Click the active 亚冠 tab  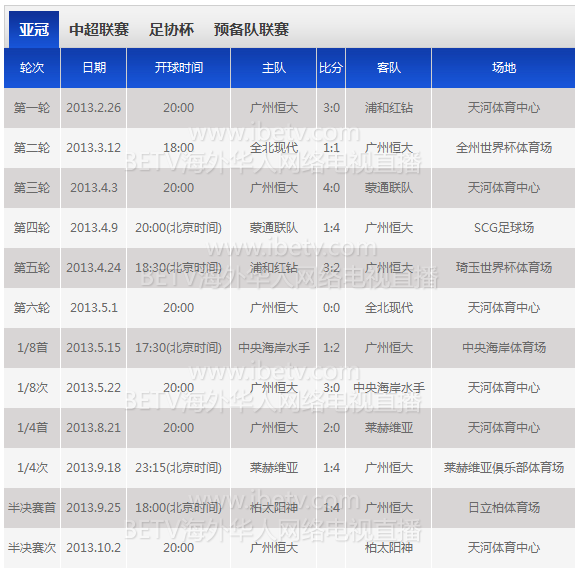point(34,29)
